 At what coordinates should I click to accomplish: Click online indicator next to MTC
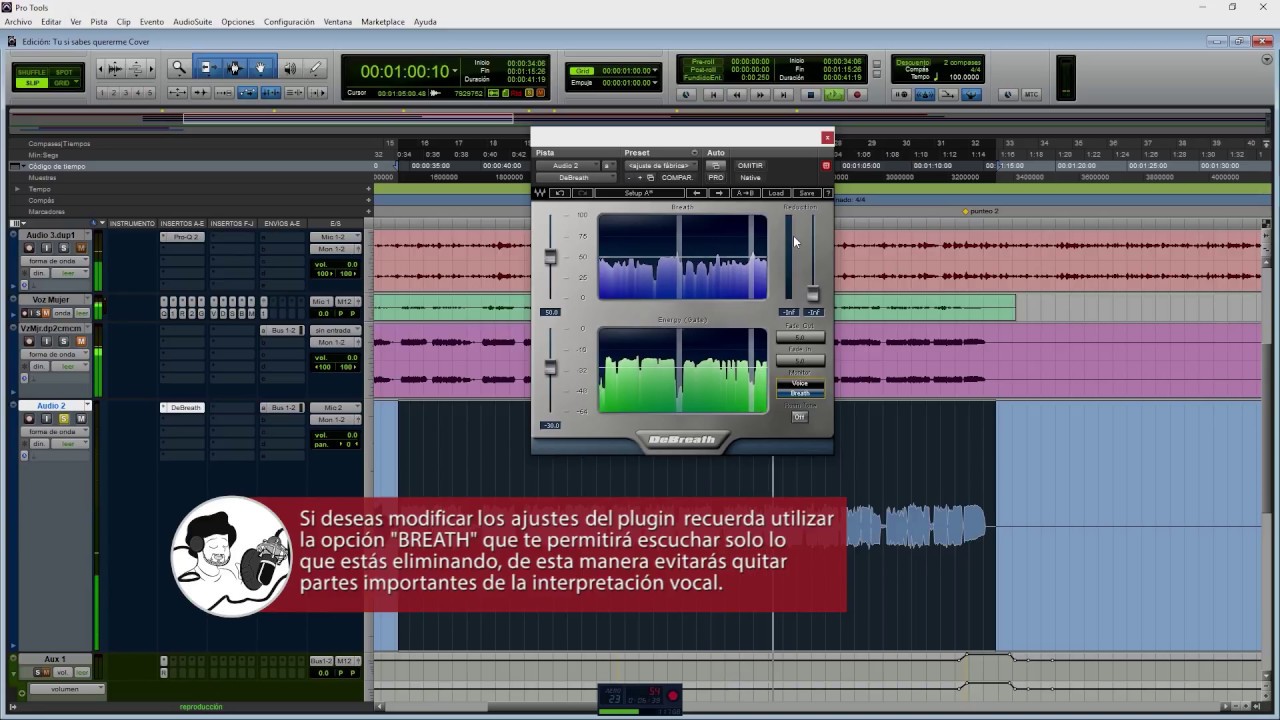[1007, 95]
